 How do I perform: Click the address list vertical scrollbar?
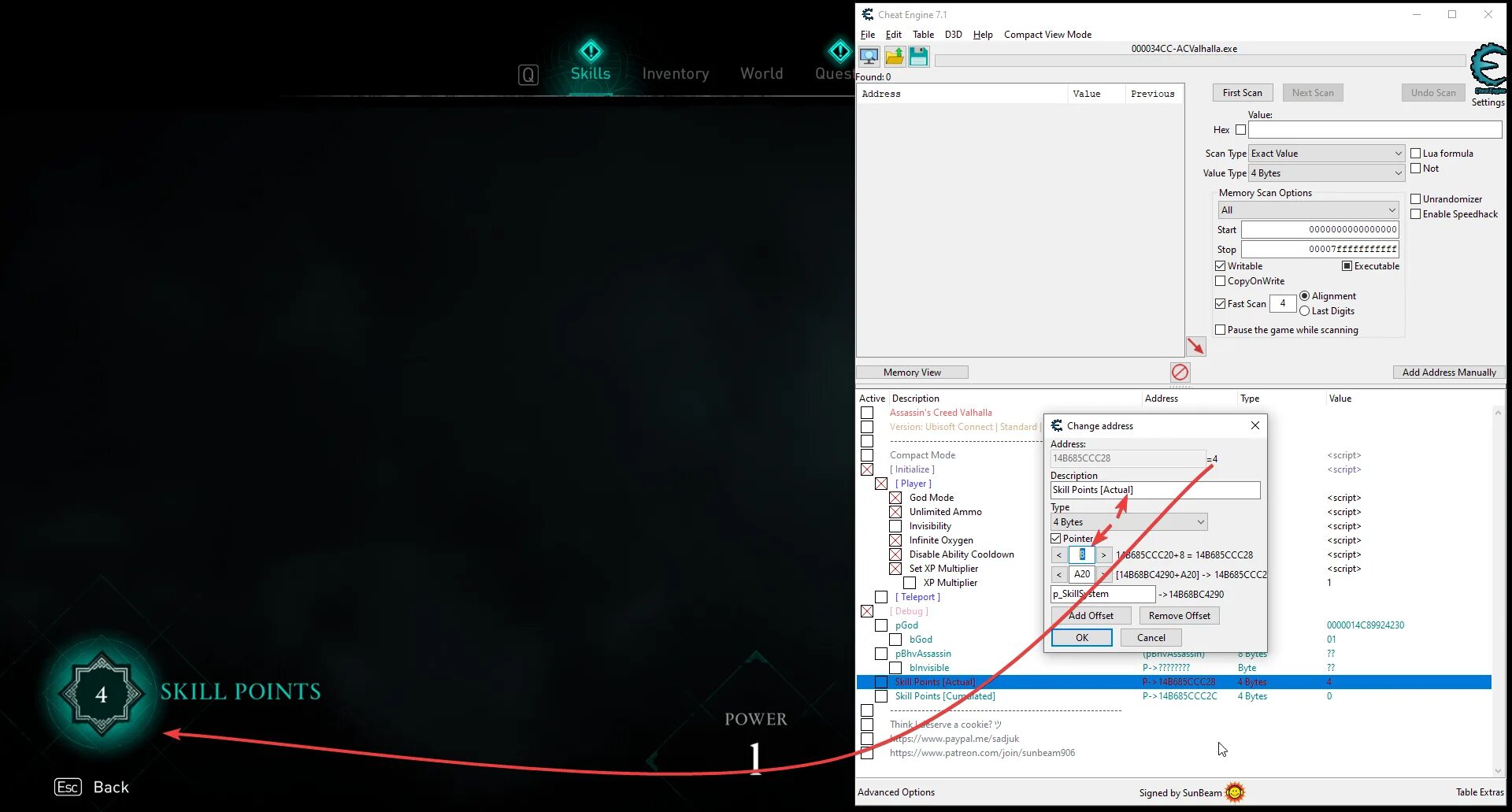tap(1498, 591)
